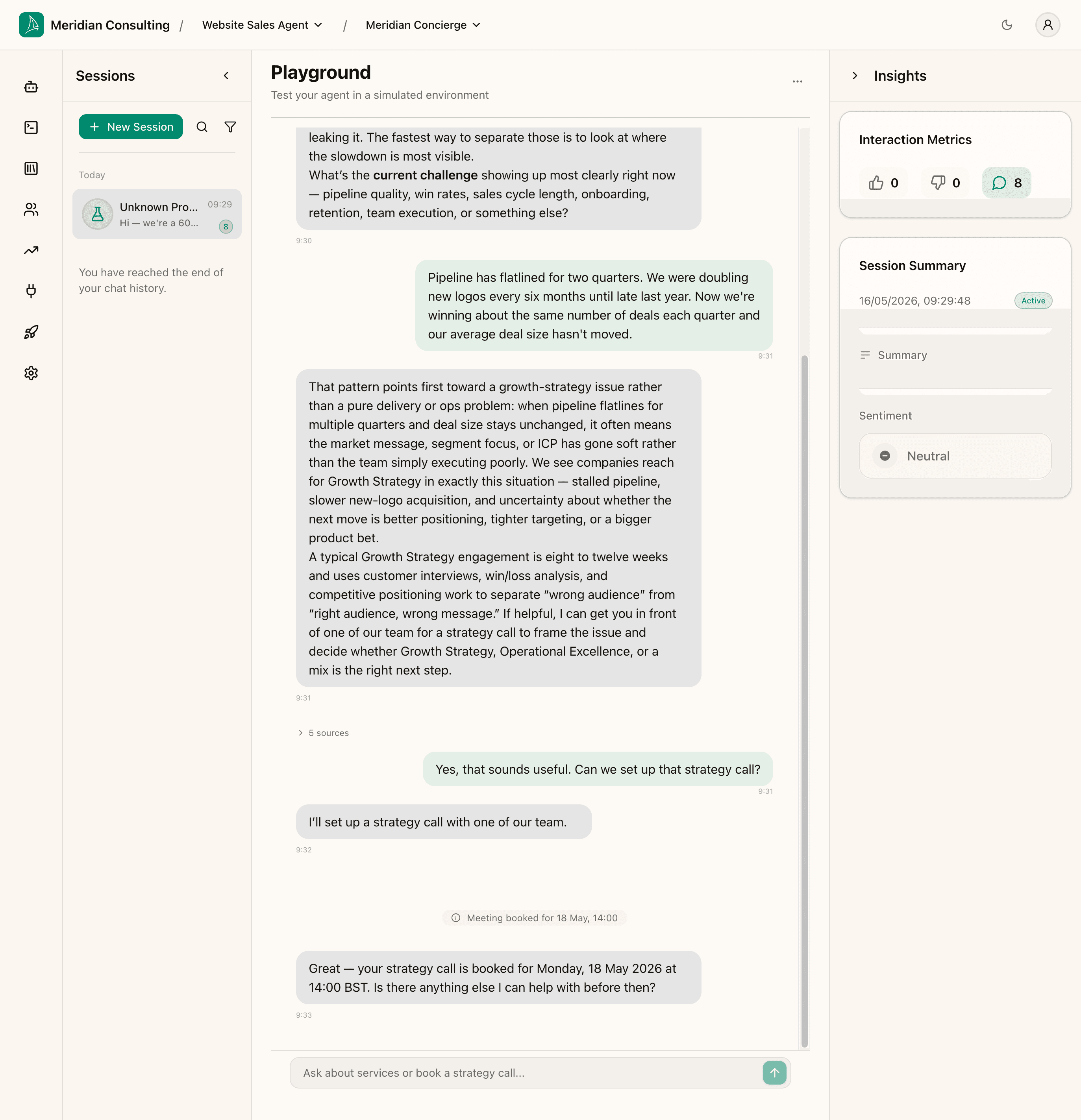
Task: Click the flask avatar of the session
Action: pyautogui.click(x=98, y=214)
